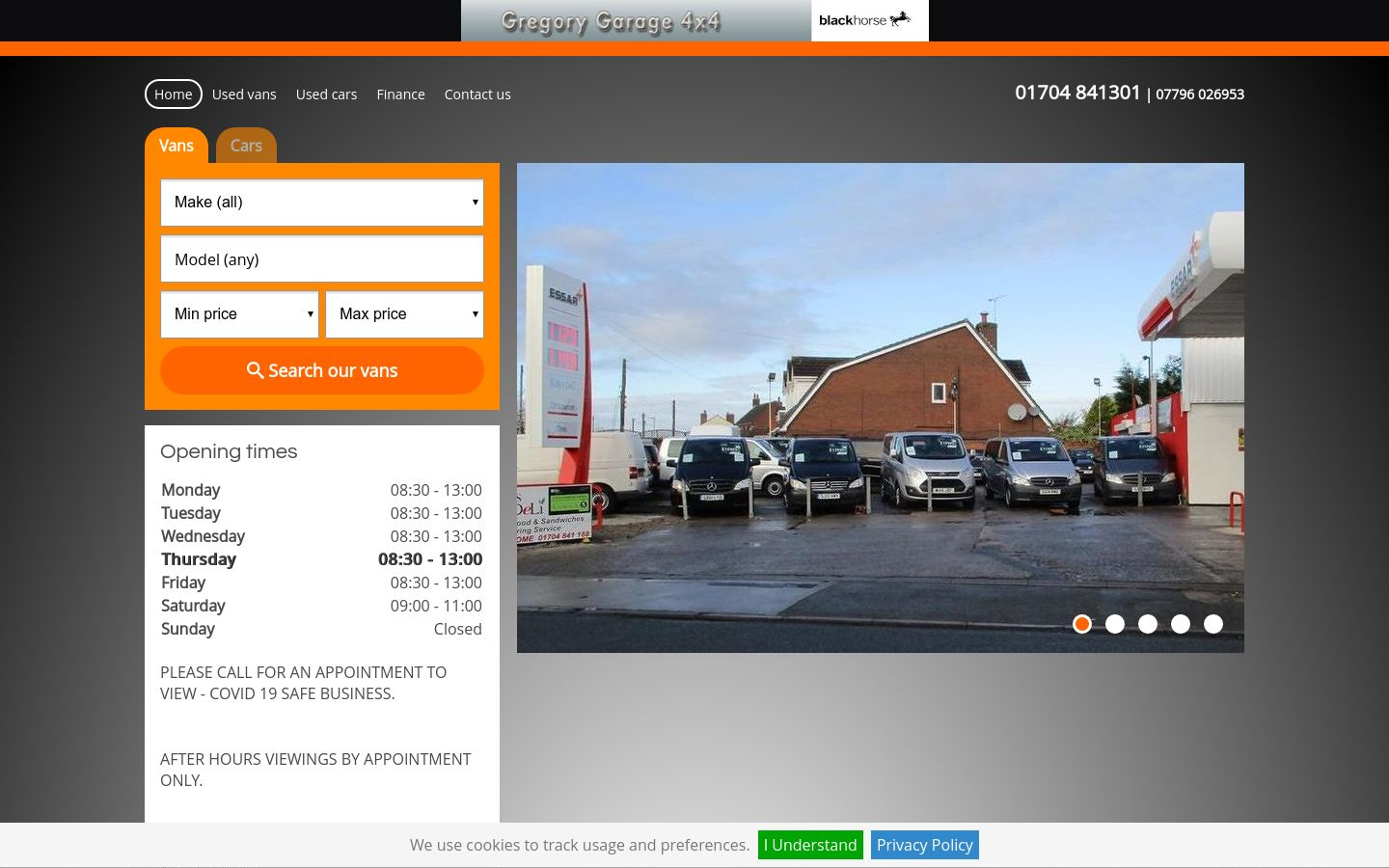The height and width of the screenshot is (868, 1389).
Task: Click the COVID 19 SAFE BUSINESS notice
Action: [303, 683]
